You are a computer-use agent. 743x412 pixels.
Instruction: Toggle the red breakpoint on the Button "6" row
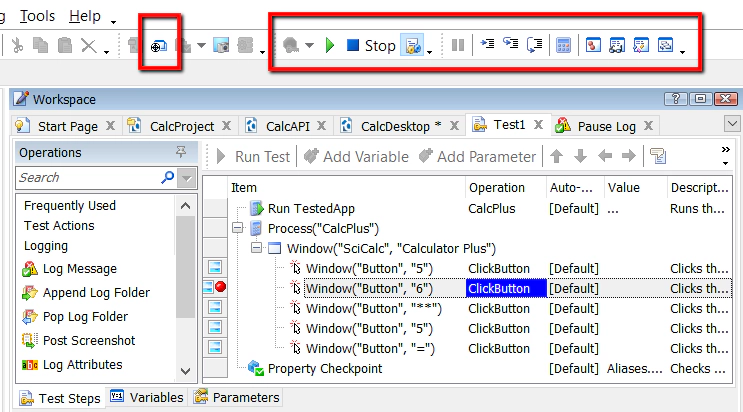[x=220, y=287]
